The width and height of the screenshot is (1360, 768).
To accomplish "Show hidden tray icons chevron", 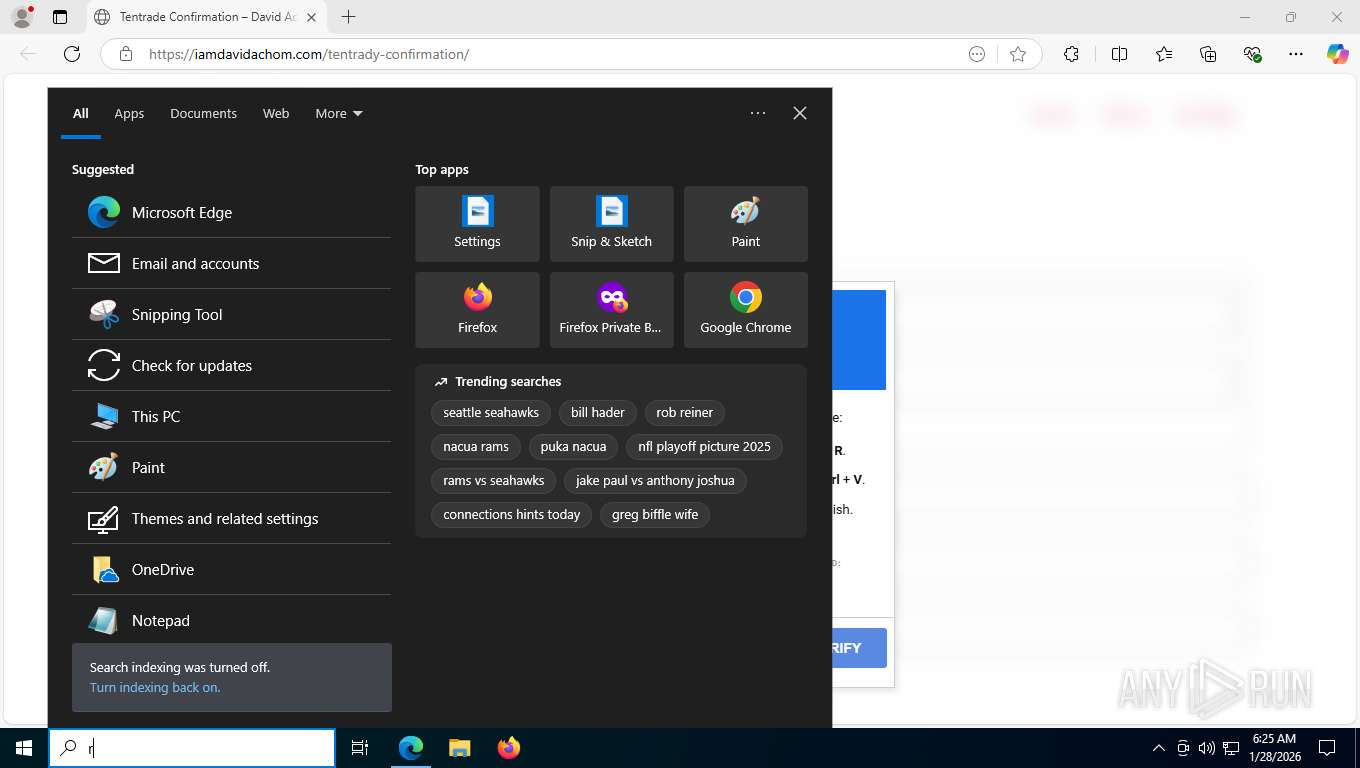I will pyautogui.click(x=1159, y=748).
